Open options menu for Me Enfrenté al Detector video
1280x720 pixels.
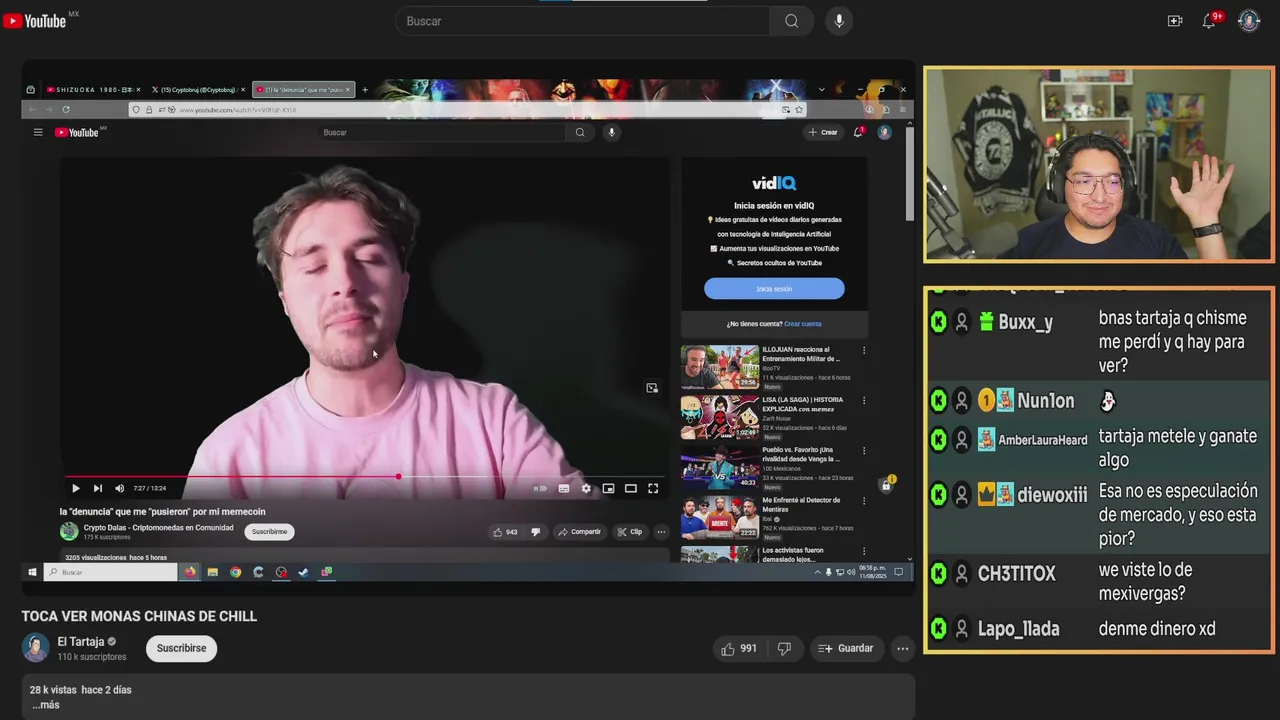(864, 501)
